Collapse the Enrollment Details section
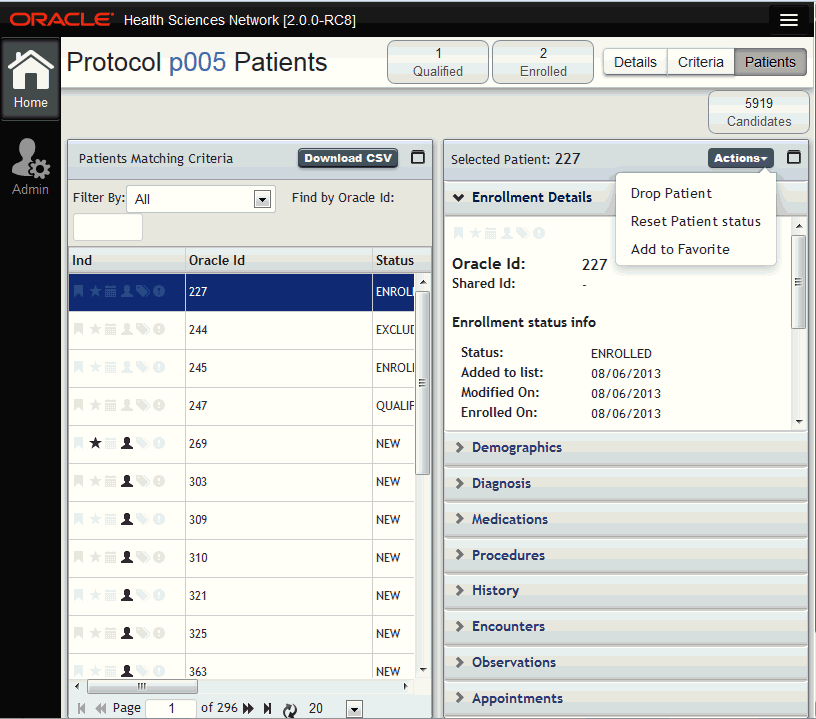This screenshot has width=816, height=719. 458,198
